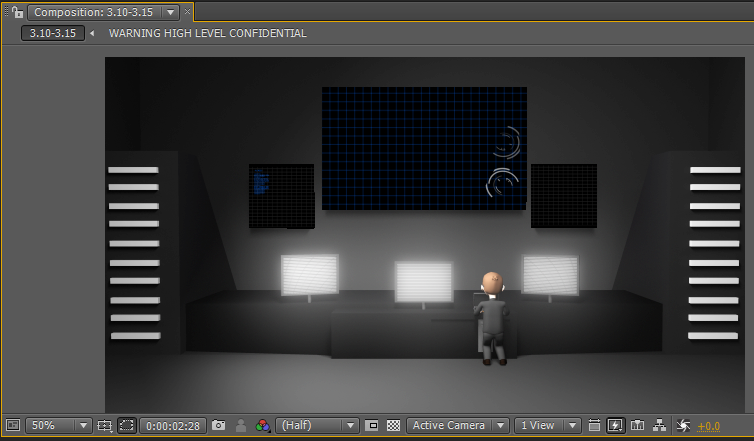This screenshot has width=754, height=441.
Task: Select the Composition: 3.10-3.15 panel tab
Action: (x=95, y=13)
